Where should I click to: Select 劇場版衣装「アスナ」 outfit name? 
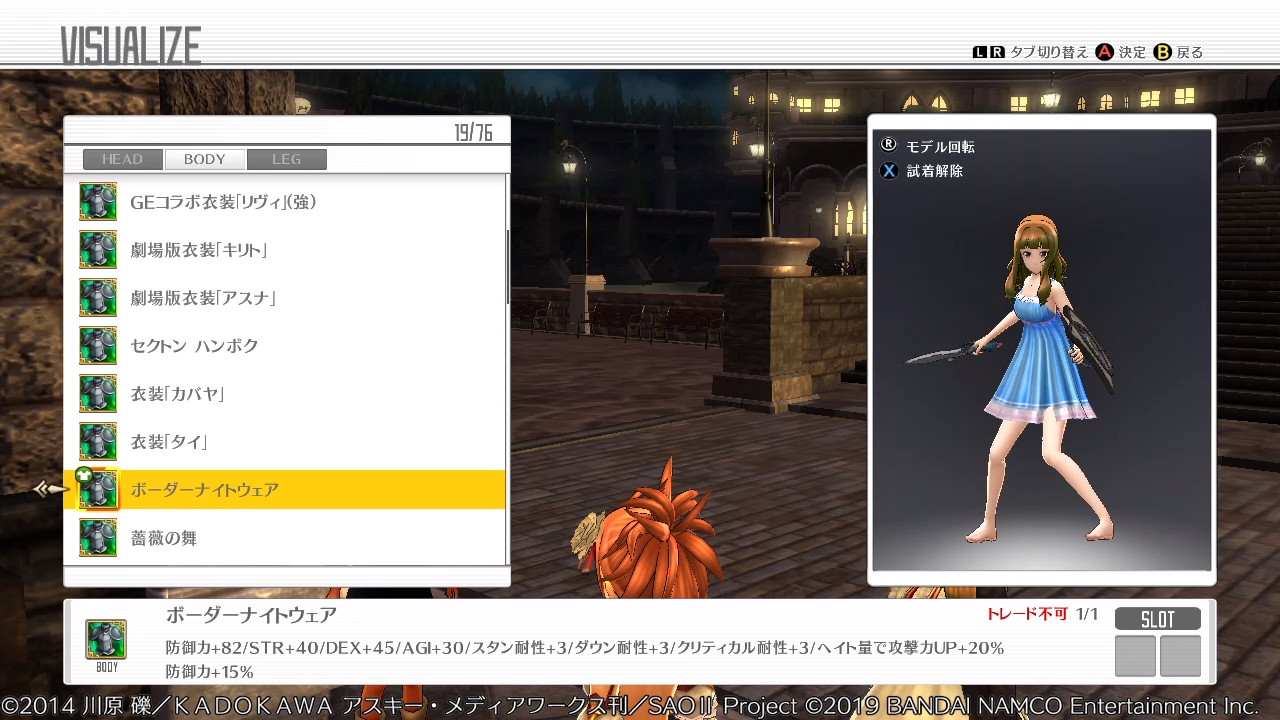tap(203, 298)
